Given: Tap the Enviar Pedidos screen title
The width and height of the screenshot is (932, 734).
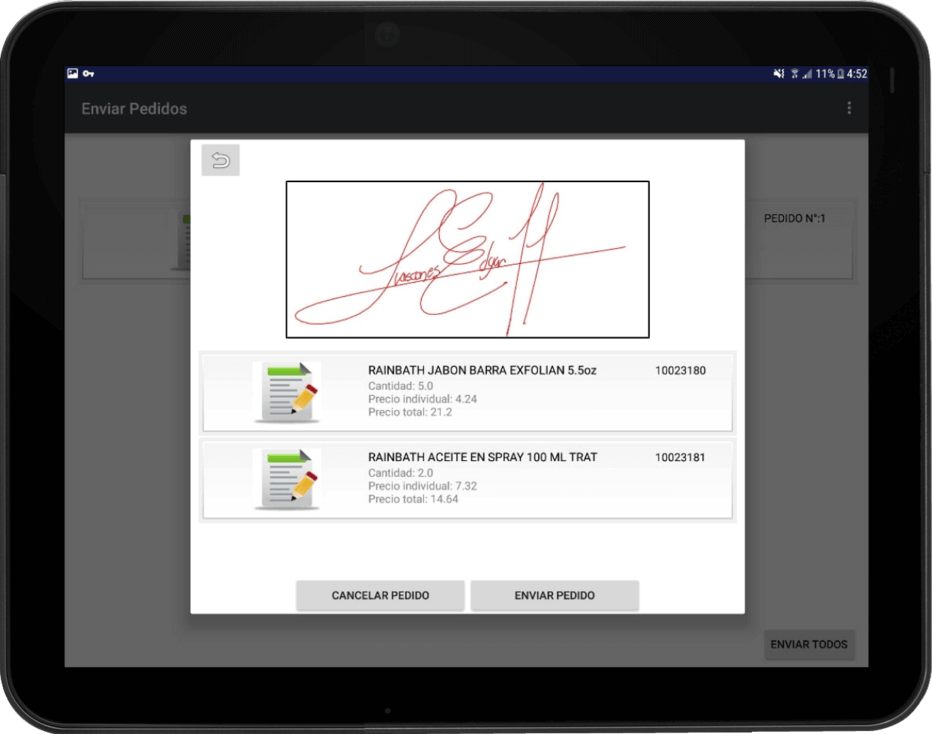Looking at the screenshot, I should pyautogui.click(x=134, y=109).
